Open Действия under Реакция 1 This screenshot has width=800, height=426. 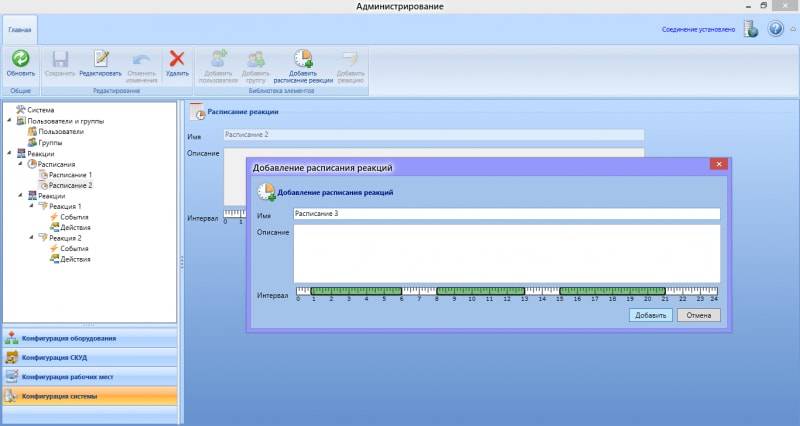75,228
